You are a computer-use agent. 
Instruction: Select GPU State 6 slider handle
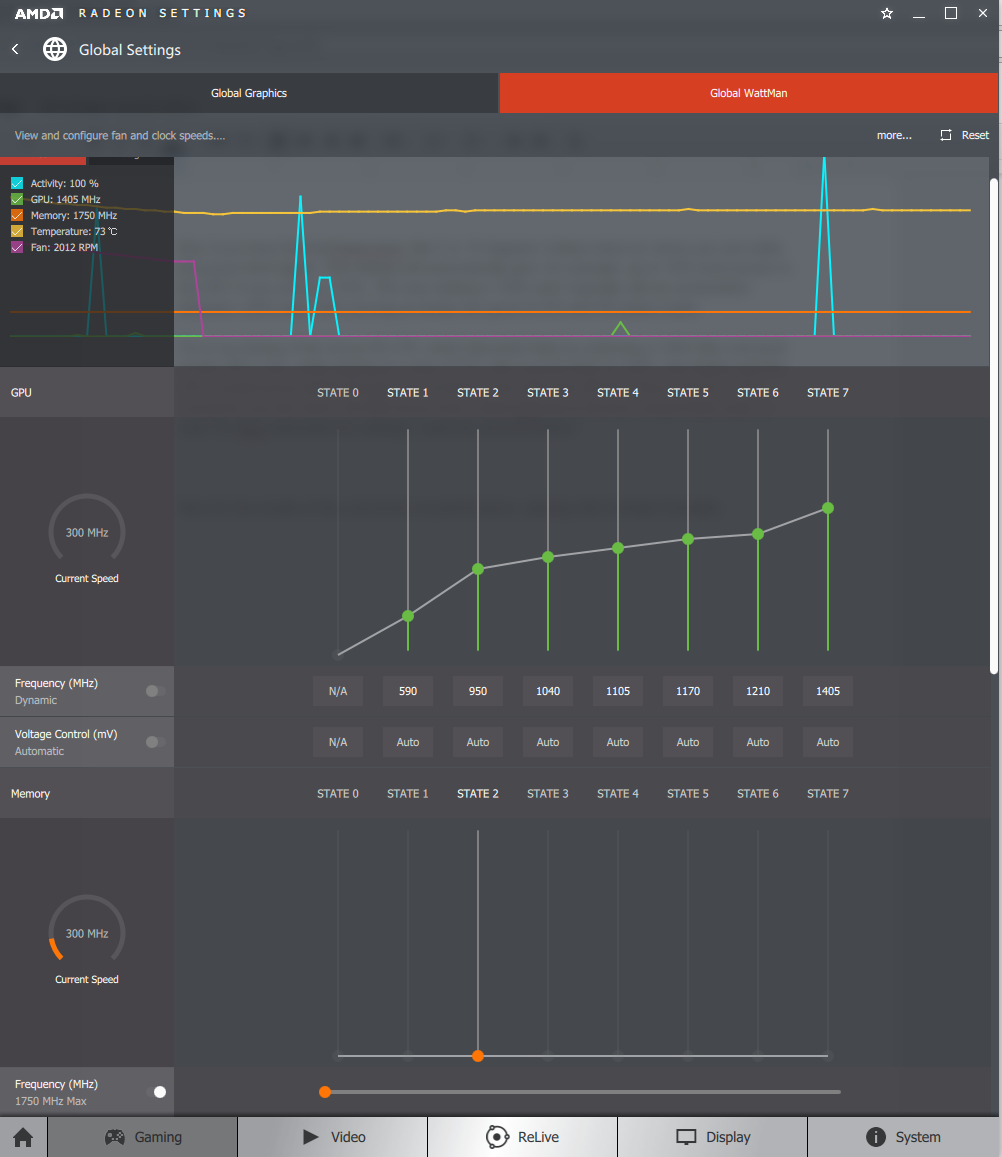pos(758,534)
